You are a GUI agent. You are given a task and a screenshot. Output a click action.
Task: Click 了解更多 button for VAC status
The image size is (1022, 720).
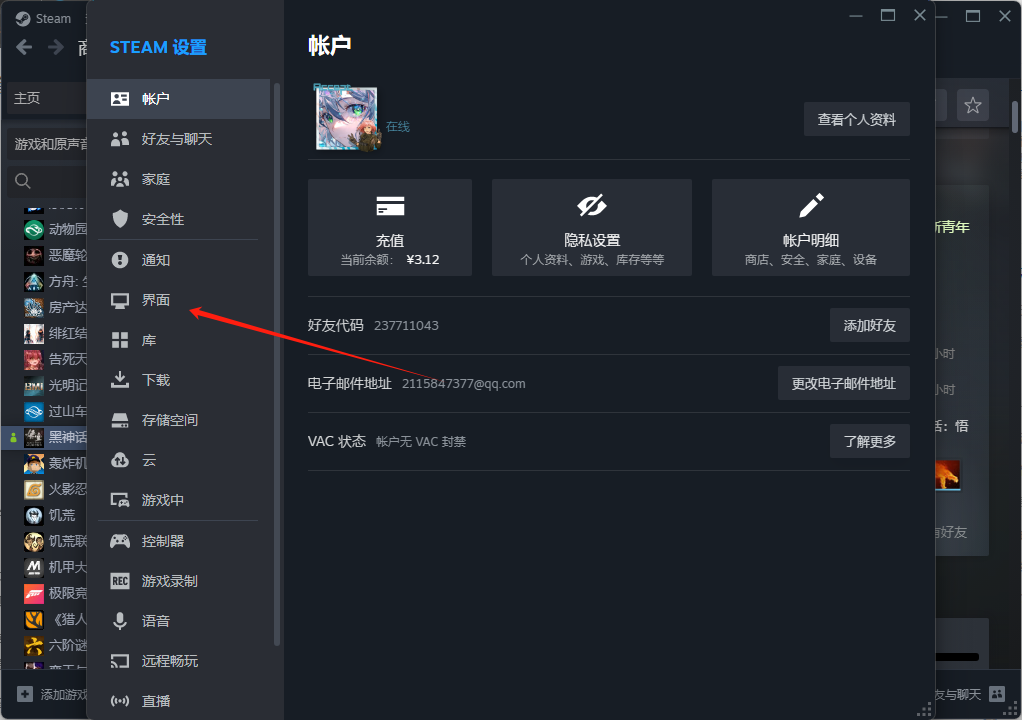point(869,441)
